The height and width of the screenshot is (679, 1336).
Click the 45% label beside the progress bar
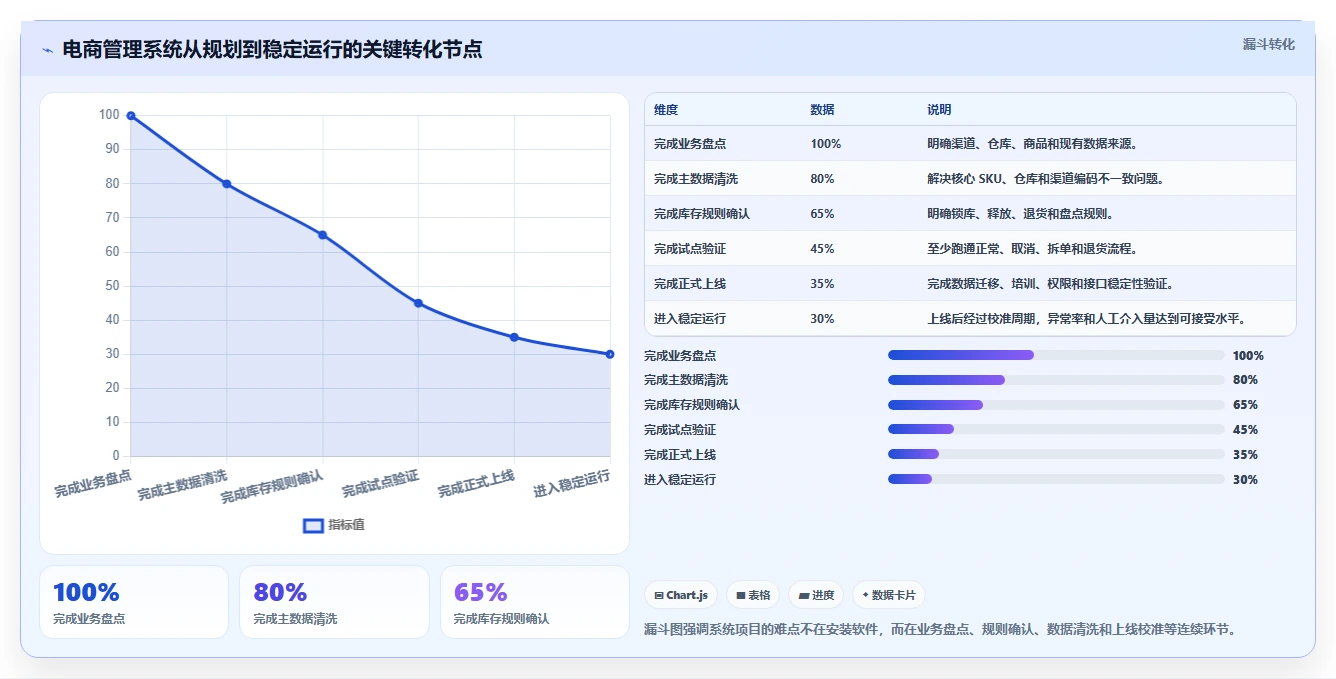[1245, 430]
